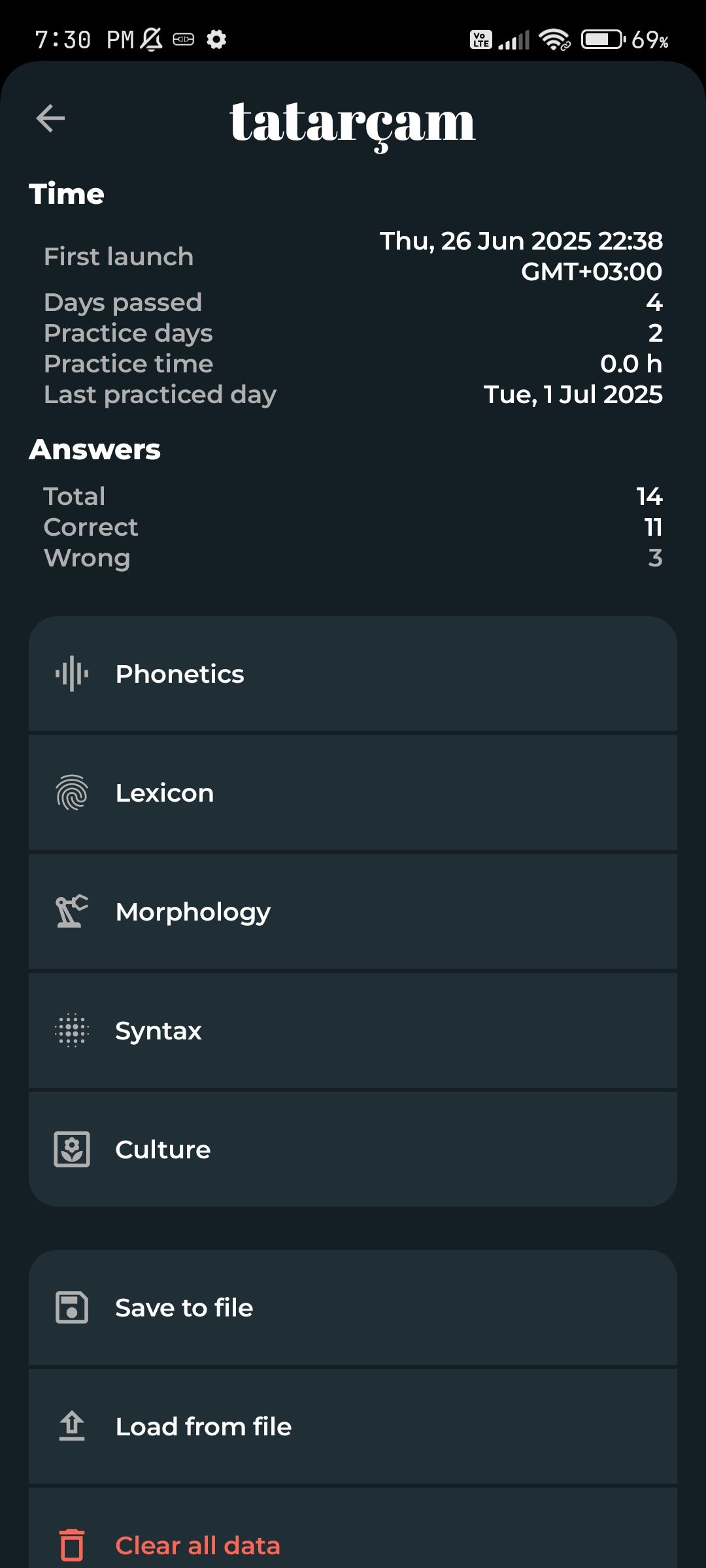Tap the red trash can icon
The width and height of the screenshot is (706, 1568).
point(72,1545)
